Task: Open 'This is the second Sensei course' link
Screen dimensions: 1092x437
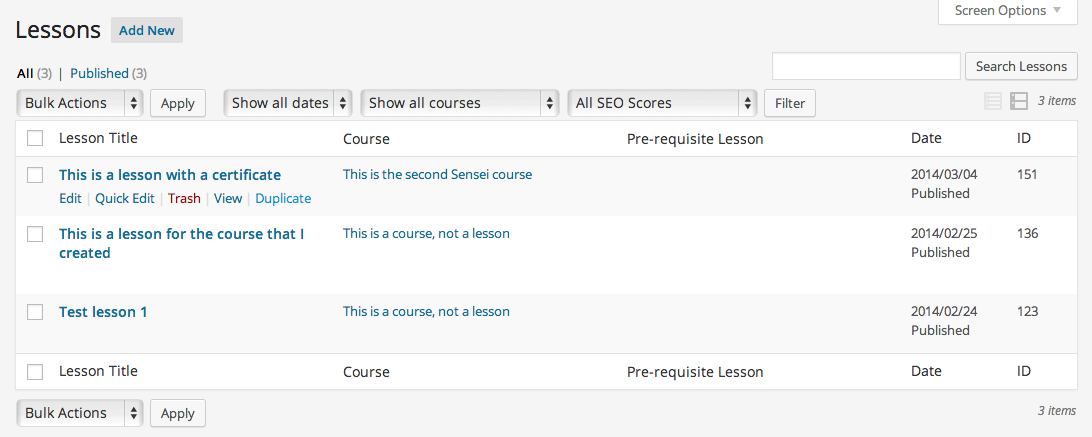Action: pos(437,174)
